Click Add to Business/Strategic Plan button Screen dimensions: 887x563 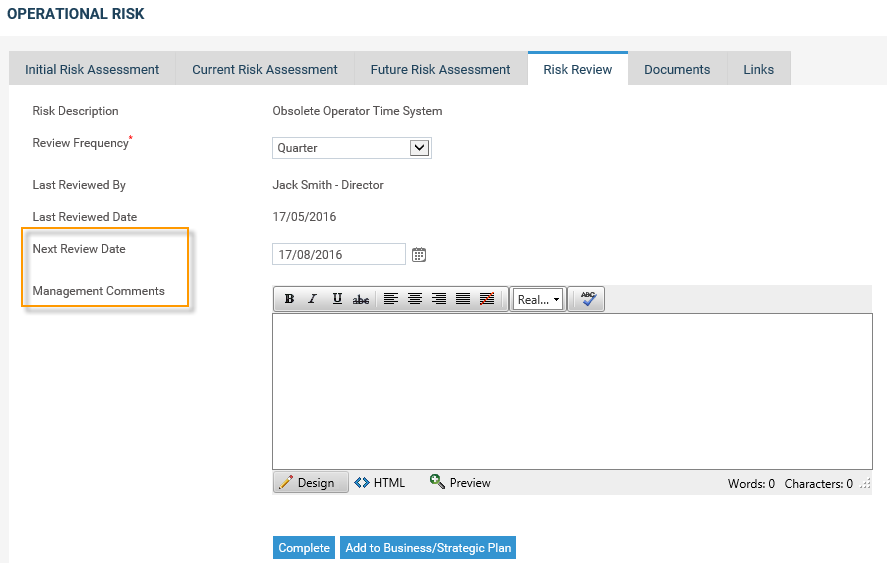point(428,548)
